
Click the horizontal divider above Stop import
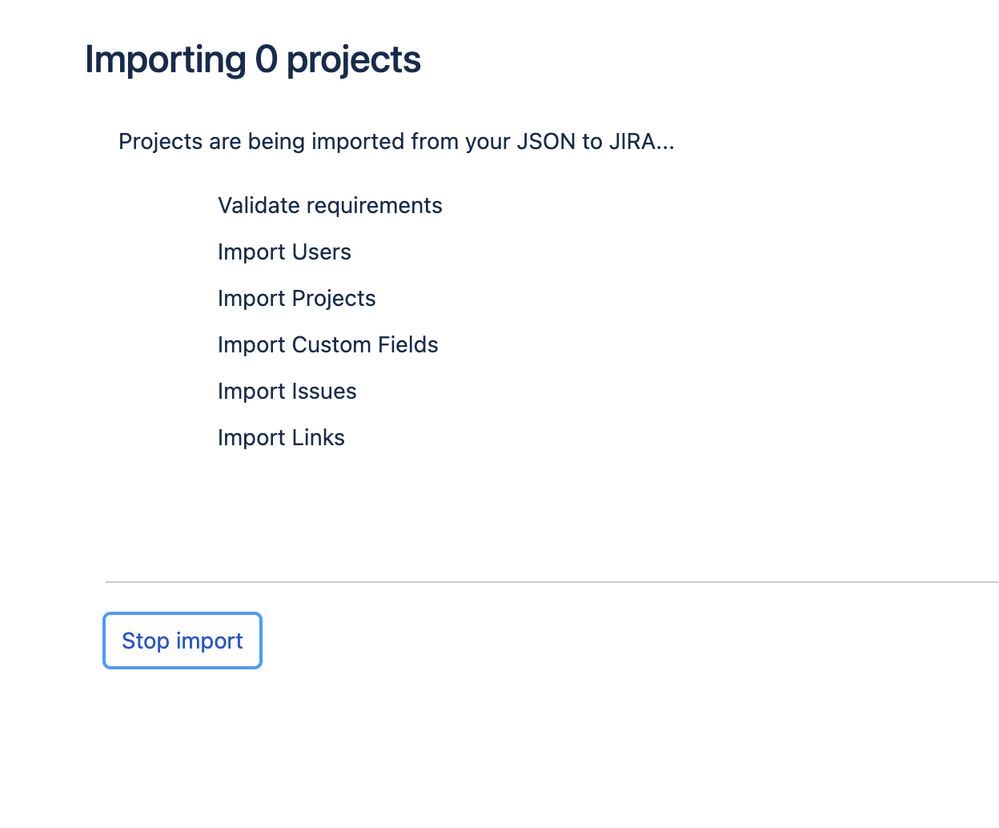point(552,582)
